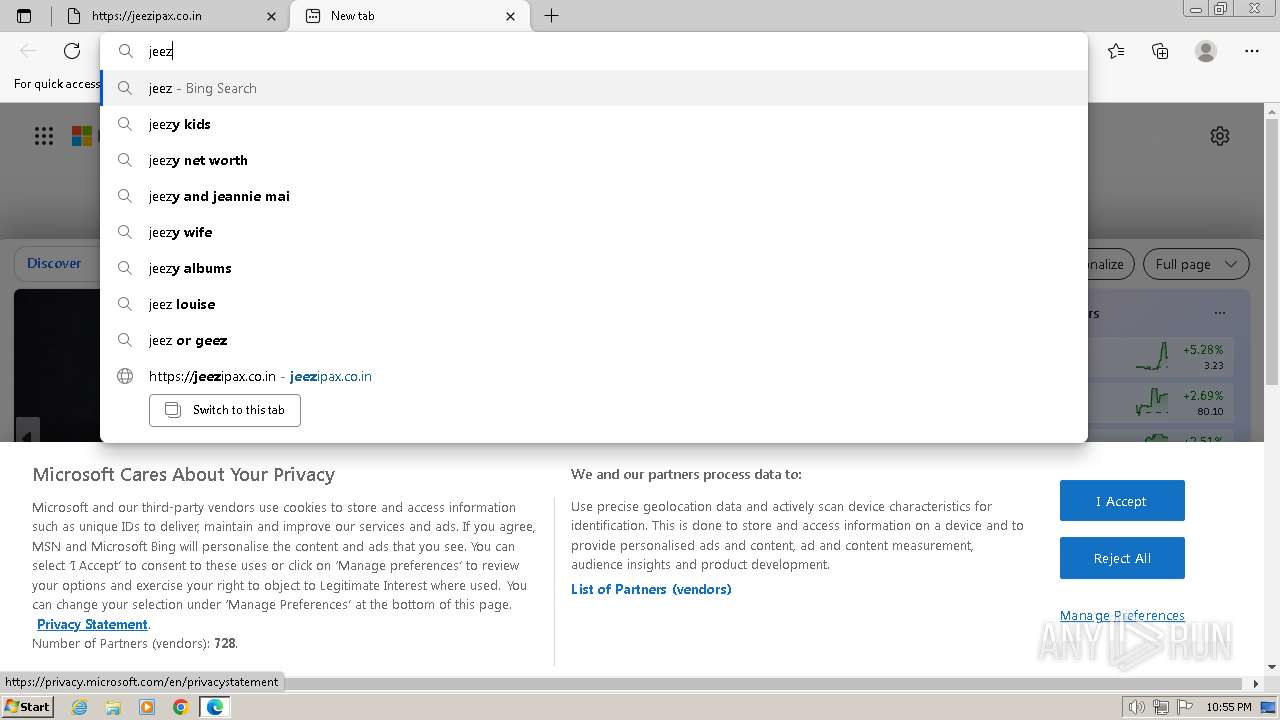This screenshot has height=720, width=1280.
Task: Open the media player taskbar icon
Action: [x=147, y=707]
